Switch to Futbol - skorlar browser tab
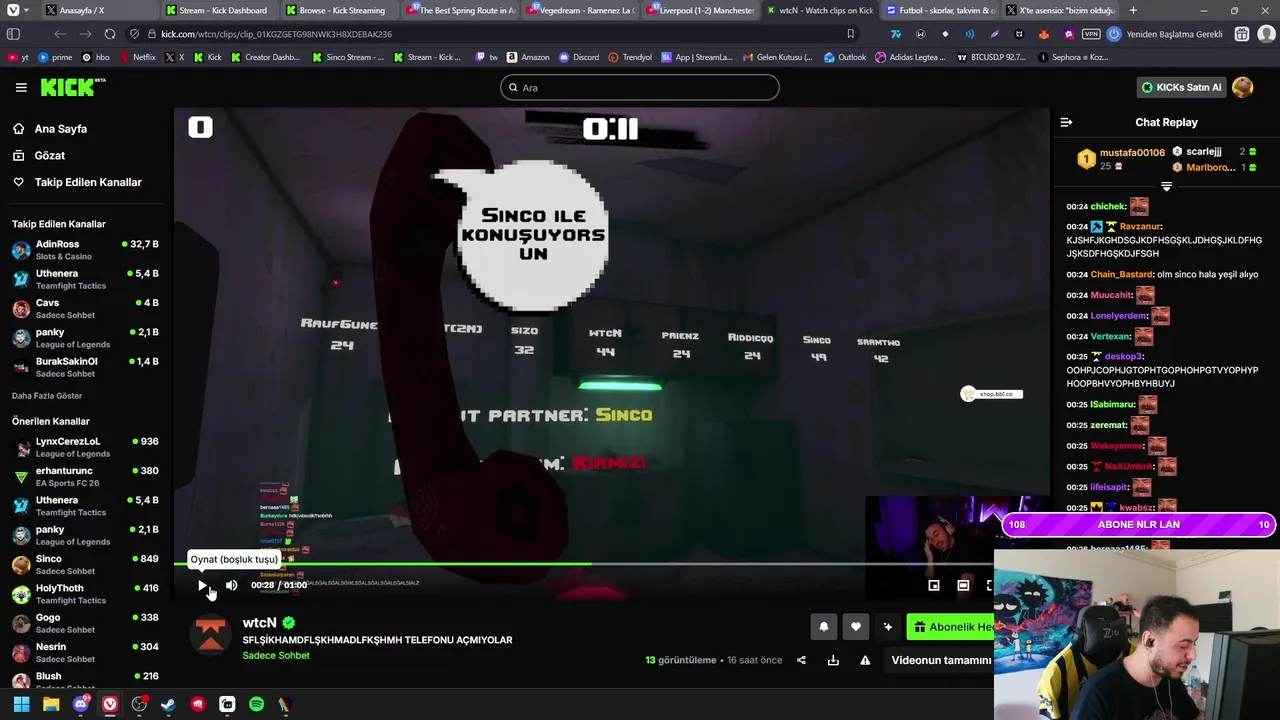The image size is (1280, 720). [940, 10]
